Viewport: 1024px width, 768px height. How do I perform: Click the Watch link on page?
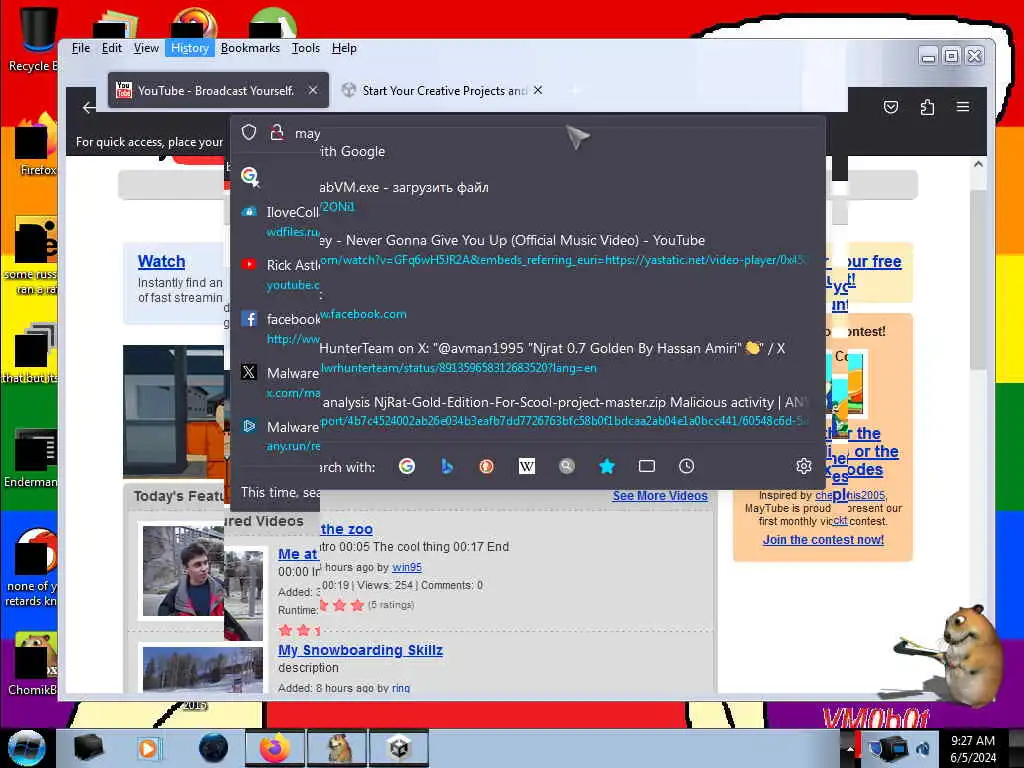click(x=161, y=261)
